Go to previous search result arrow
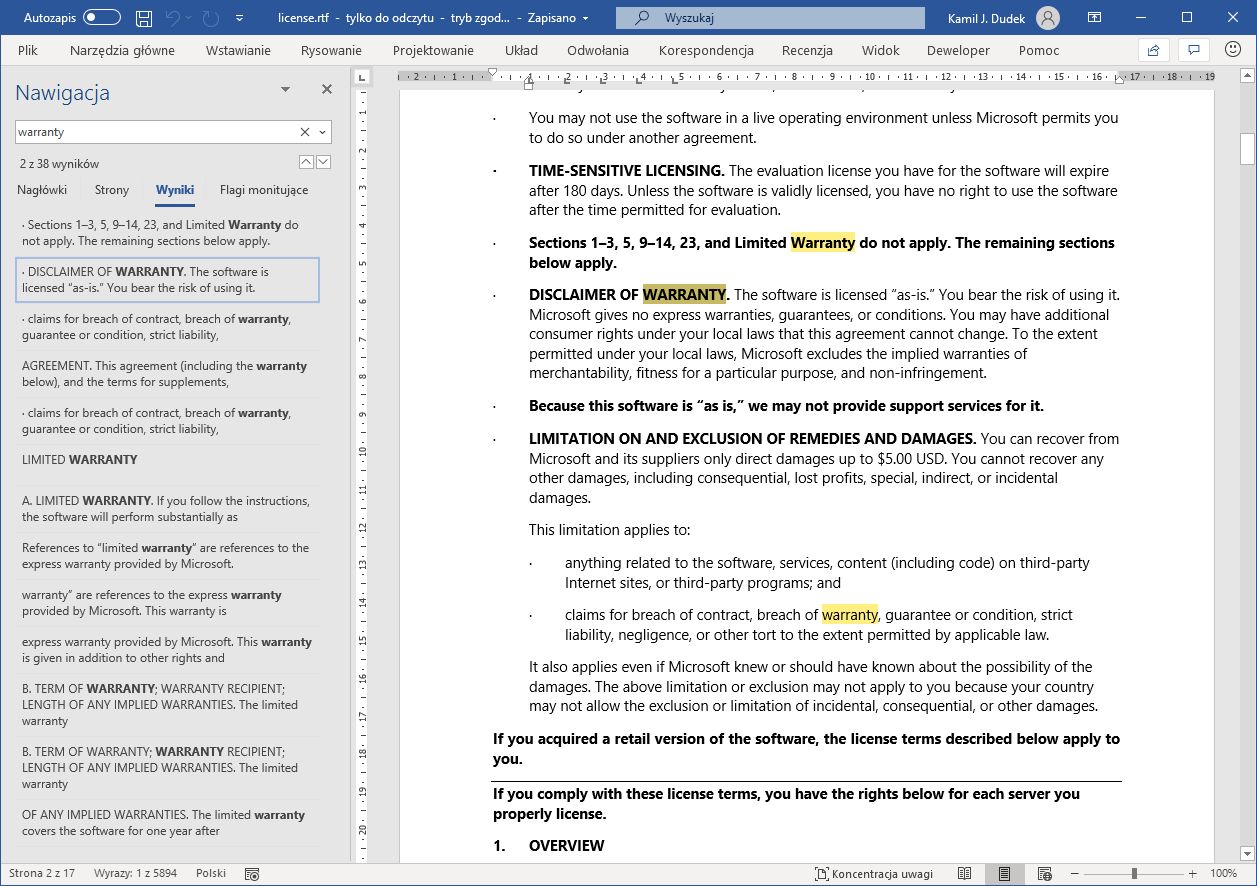This screenshot has height=886, width=1257. [307, 162]
